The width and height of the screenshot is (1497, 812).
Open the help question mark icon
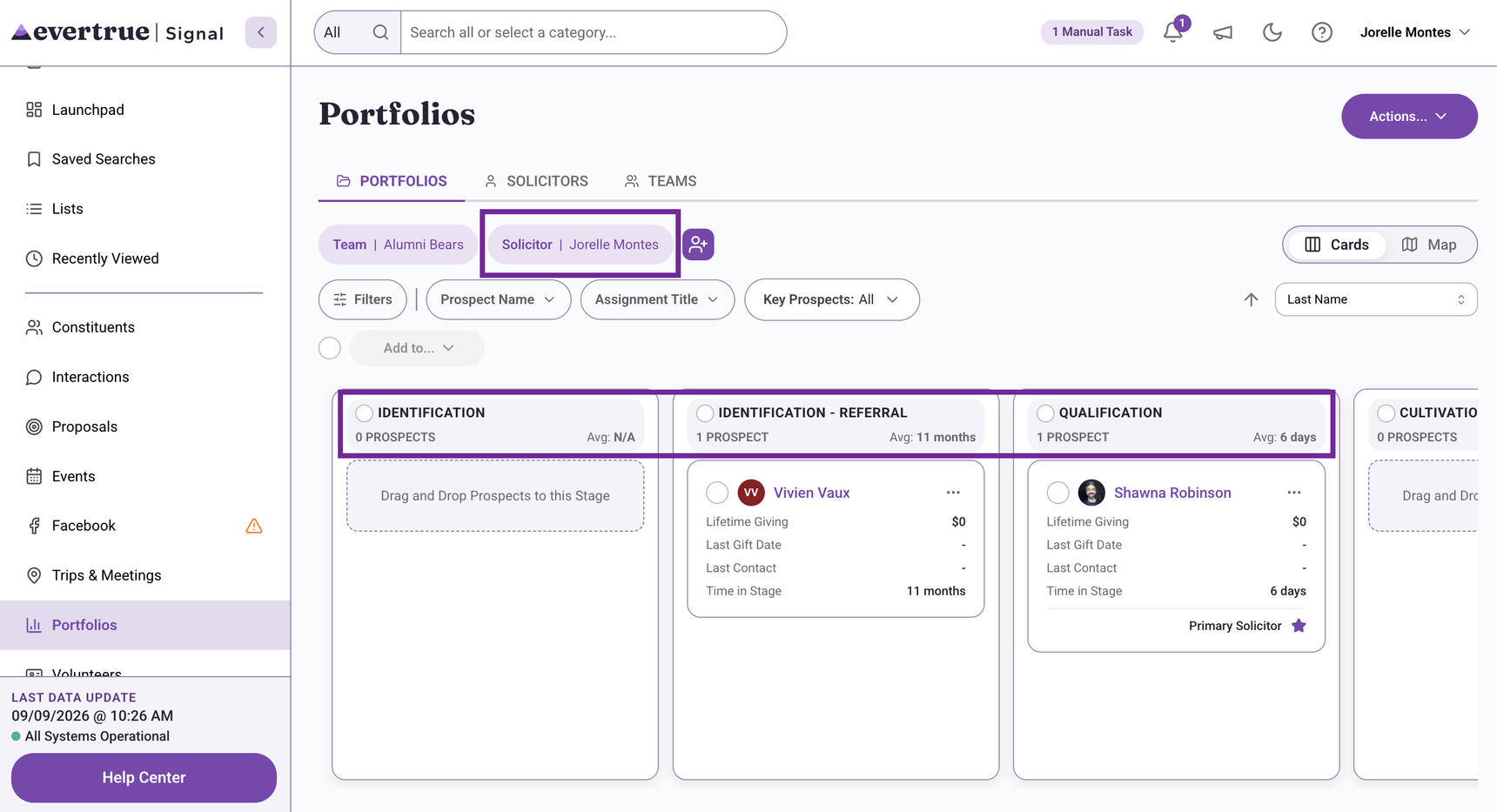1321,33
